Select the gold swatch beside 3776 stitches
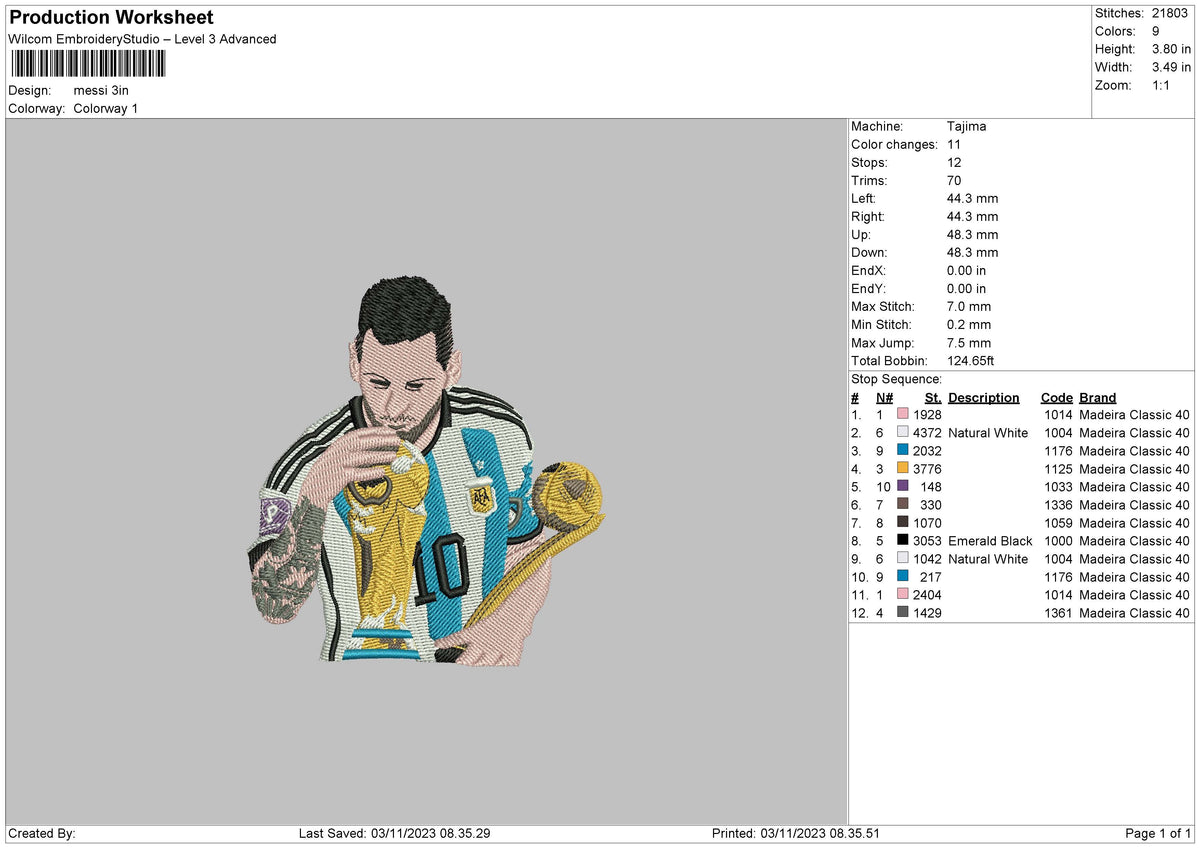This screenshot has height=848, width=1200. point(903,469)
